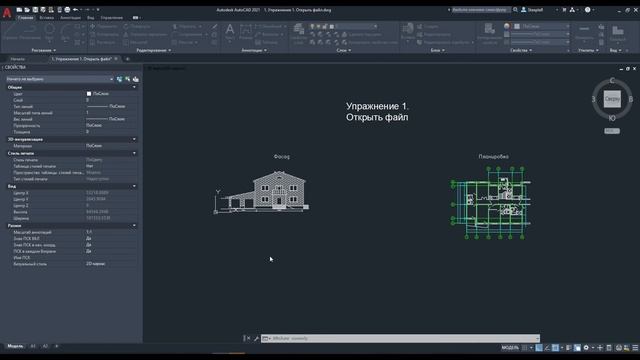Collapse the 3D-визуализация section

pos(134,140)
